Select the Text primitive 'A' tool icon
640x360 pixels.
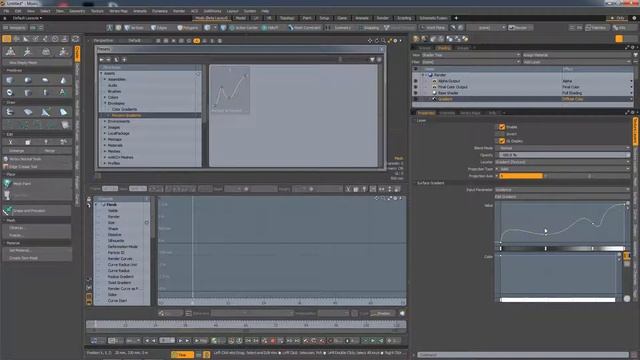coord(62,93)
